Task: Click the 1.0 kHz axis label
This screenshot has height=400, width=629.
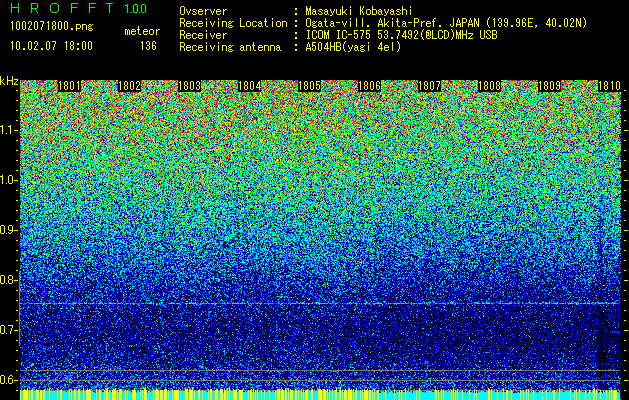Action: 9,180
